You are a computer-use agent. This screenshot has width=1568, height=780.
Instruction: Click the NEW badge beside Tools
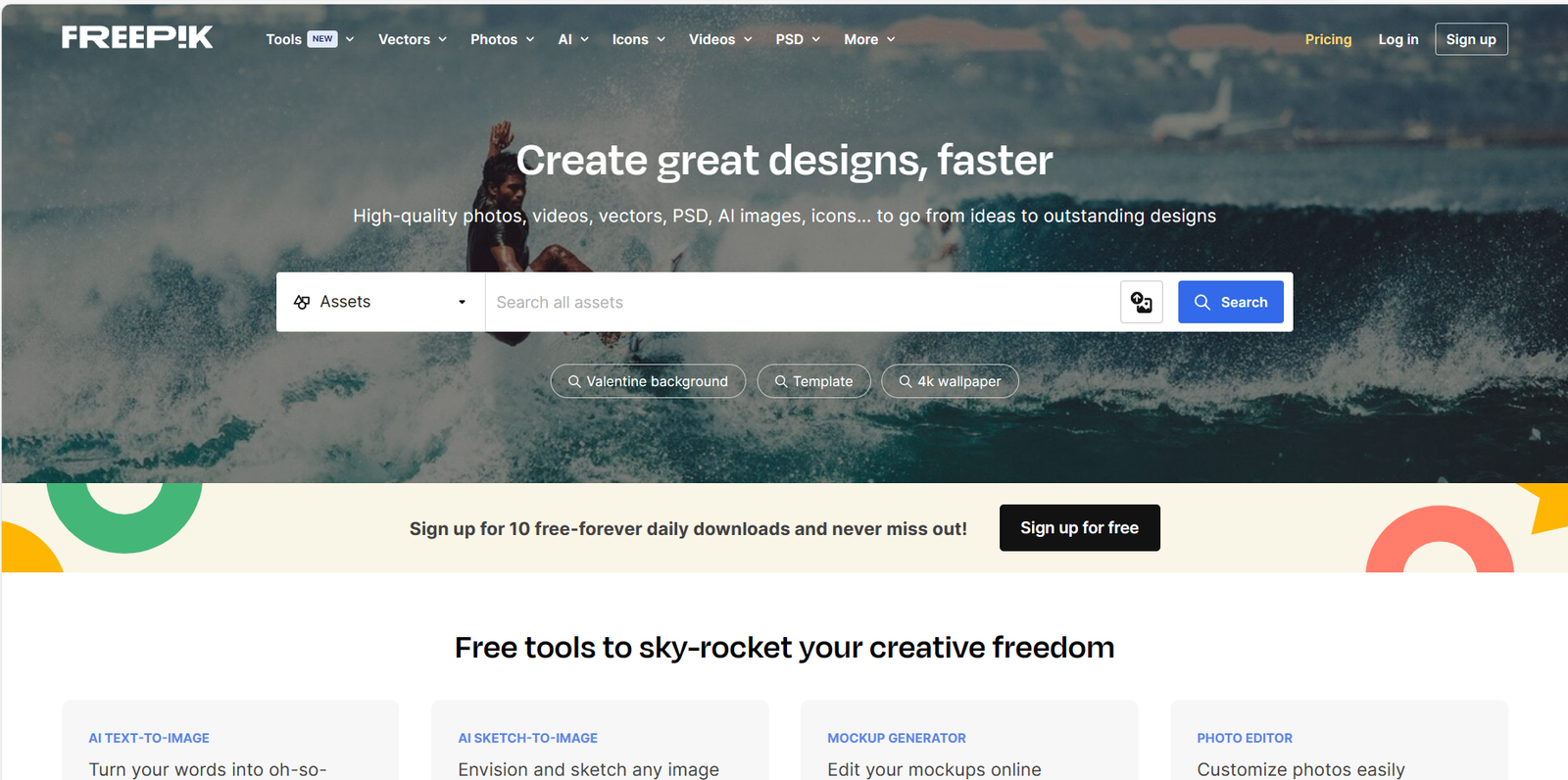[322, 39]
